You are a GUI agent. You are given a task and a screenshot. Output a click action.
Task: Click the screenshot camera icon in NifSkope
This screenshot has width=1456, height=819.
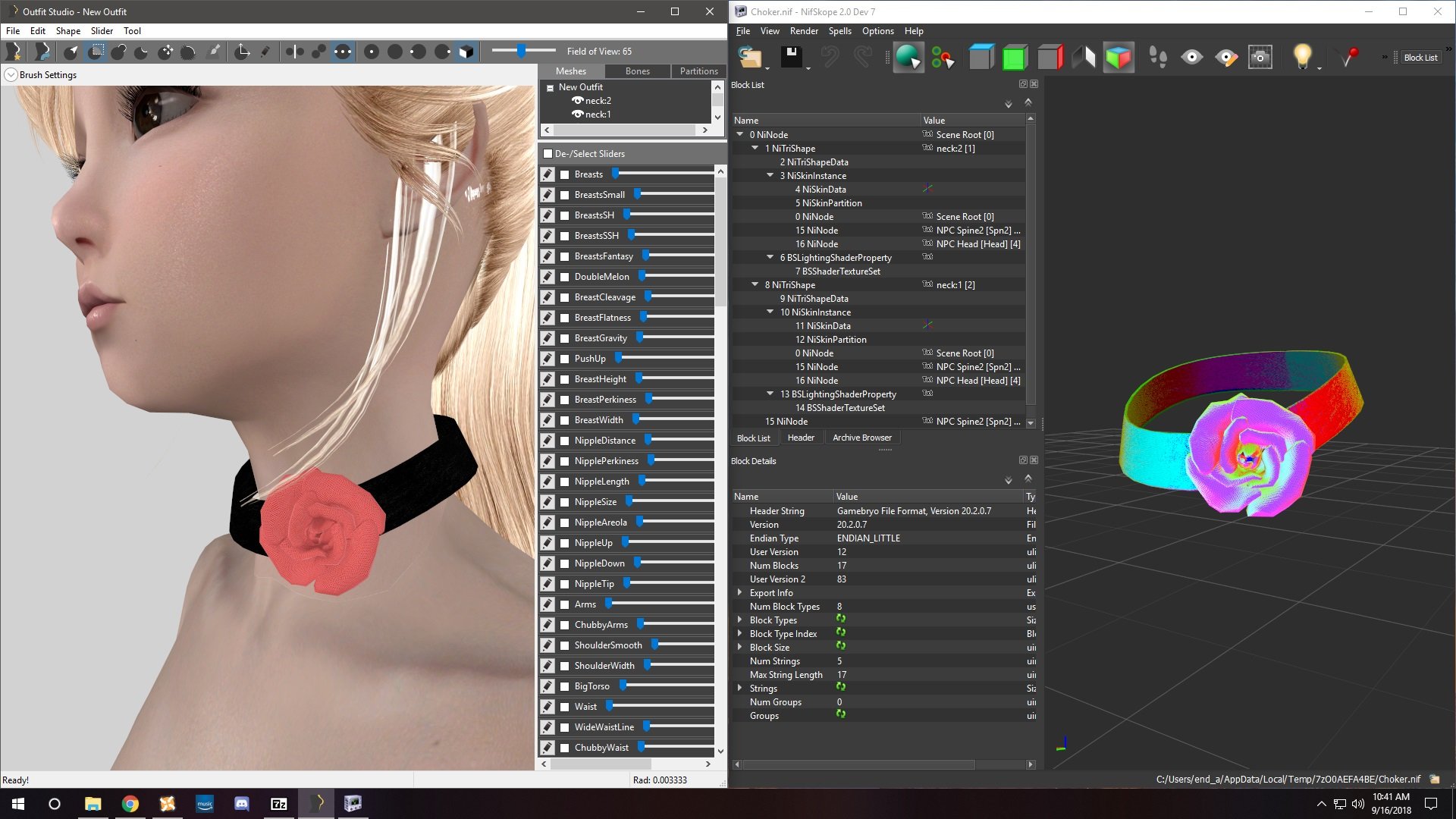[1260, 58]
